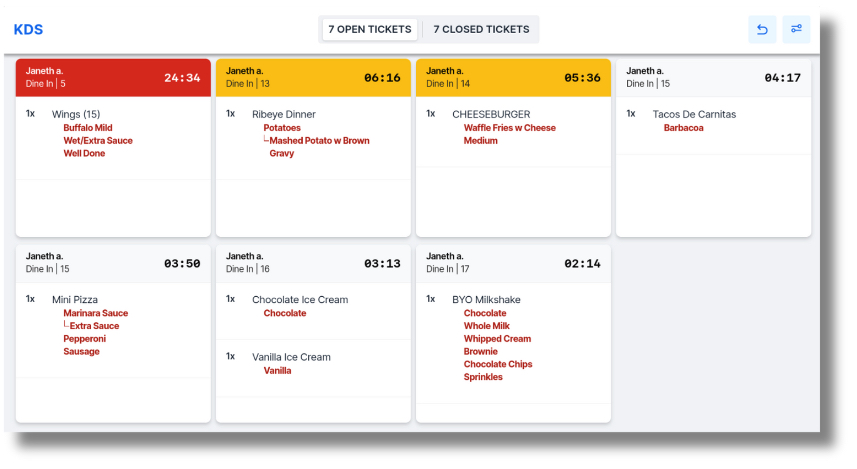The height and width of the screenshot is (469, 857).
Task: Click the KDS logo link
Action: tap(28, 30)
